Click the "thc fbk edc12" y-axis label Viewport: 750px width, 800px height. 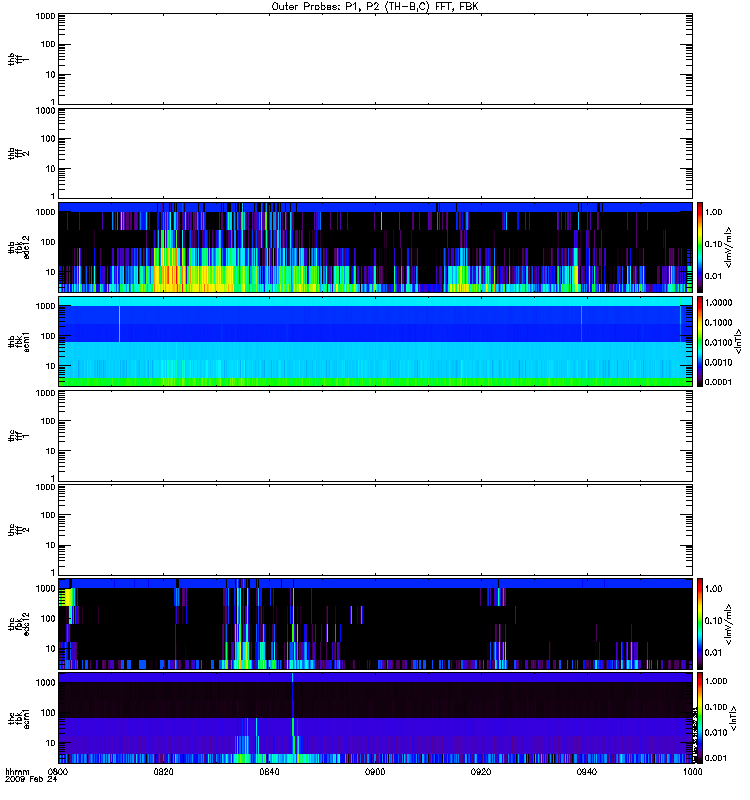[x=18, y=624]
